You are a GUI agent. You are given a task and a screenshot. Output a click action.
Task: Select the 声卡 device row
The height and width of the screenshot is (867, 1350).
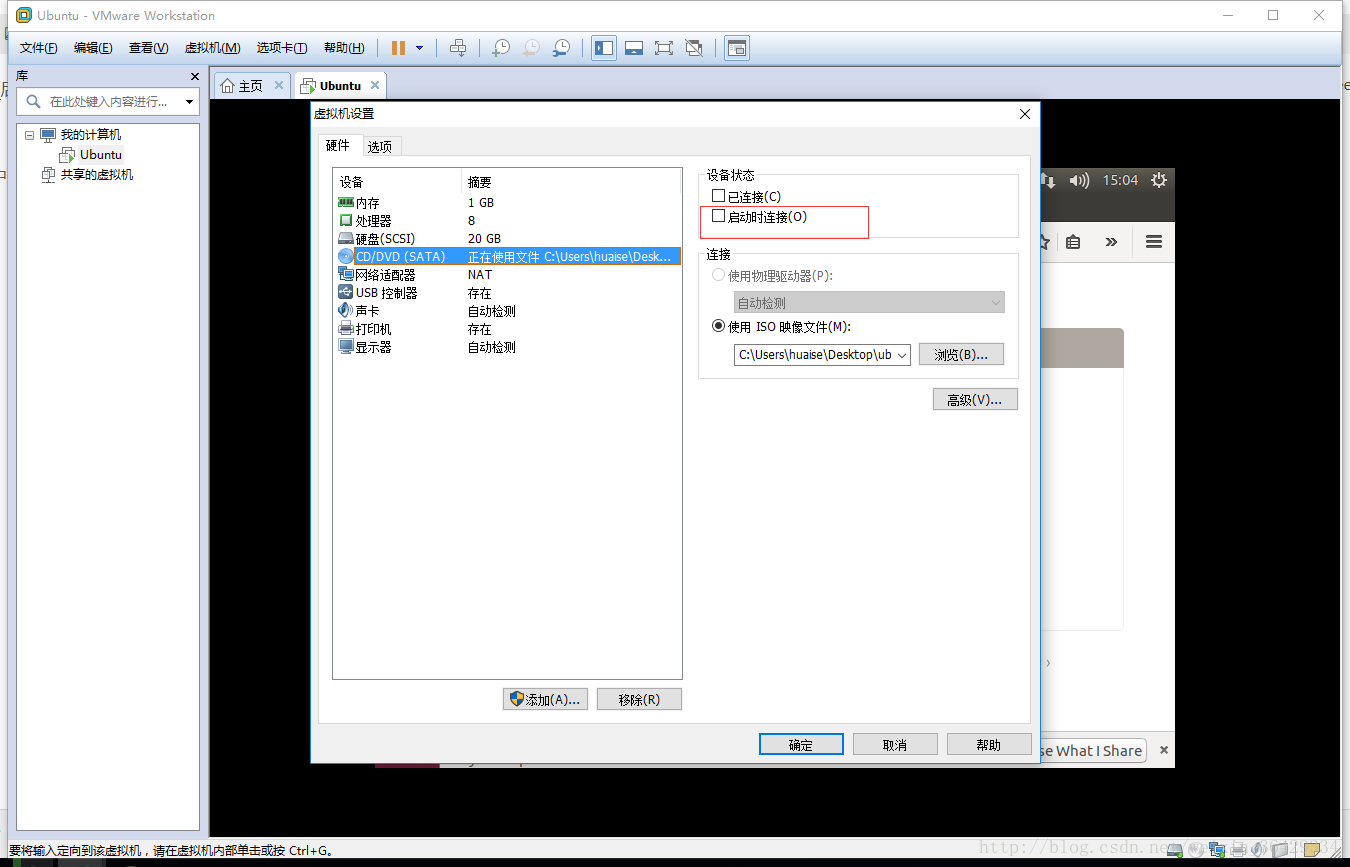pyautogui.click(x=507, y=311)
